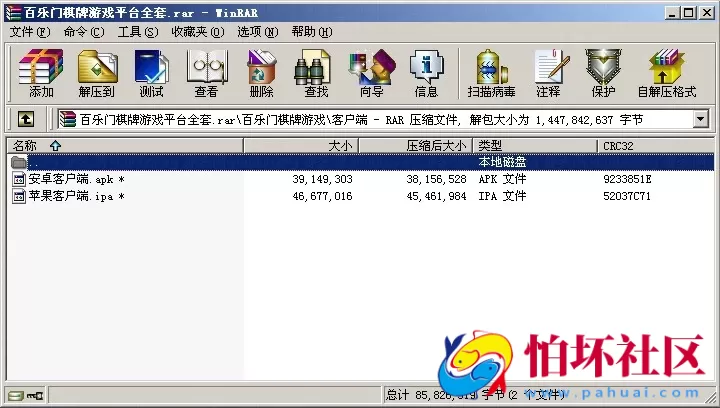Open the 收藏夹(O) menu
The height and width of the screenshot is (408, 720).
[198, 32]
